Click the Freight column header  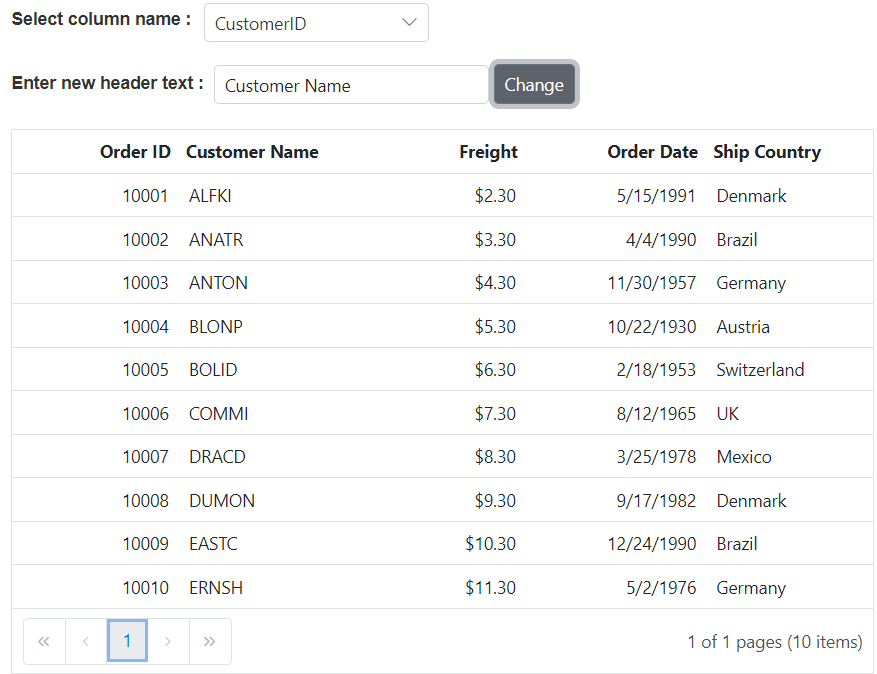(488, 152)
